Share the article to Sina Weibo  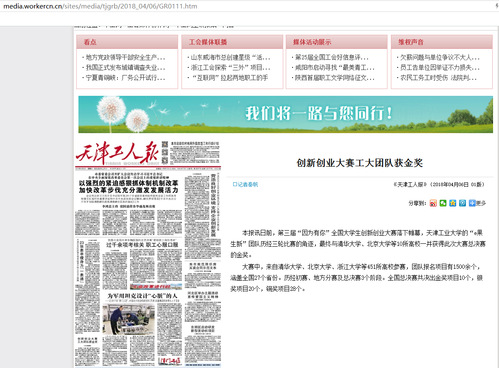[433, 203]
